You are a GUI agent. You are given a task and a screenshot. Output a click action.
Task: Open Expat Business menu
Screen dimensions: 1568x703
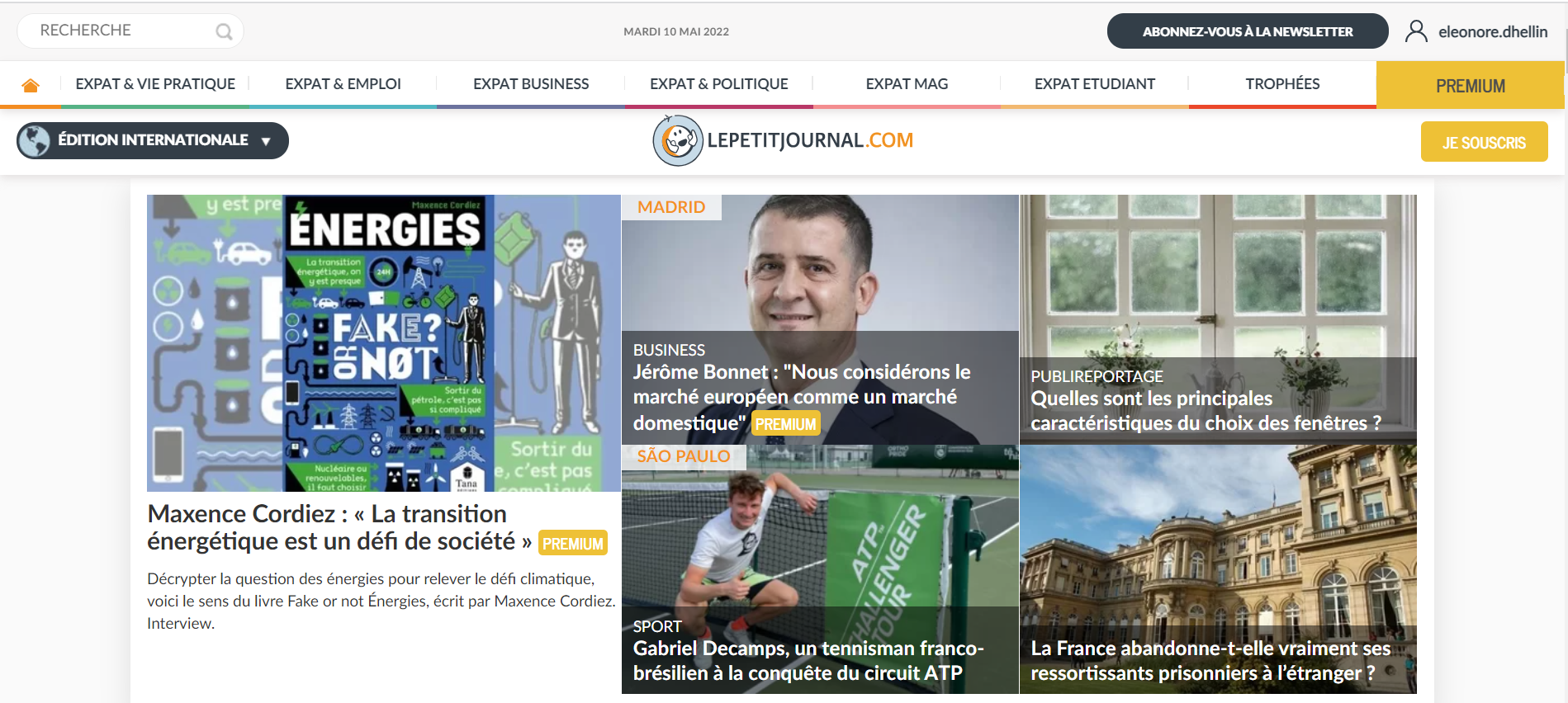(x=531, y=84)
